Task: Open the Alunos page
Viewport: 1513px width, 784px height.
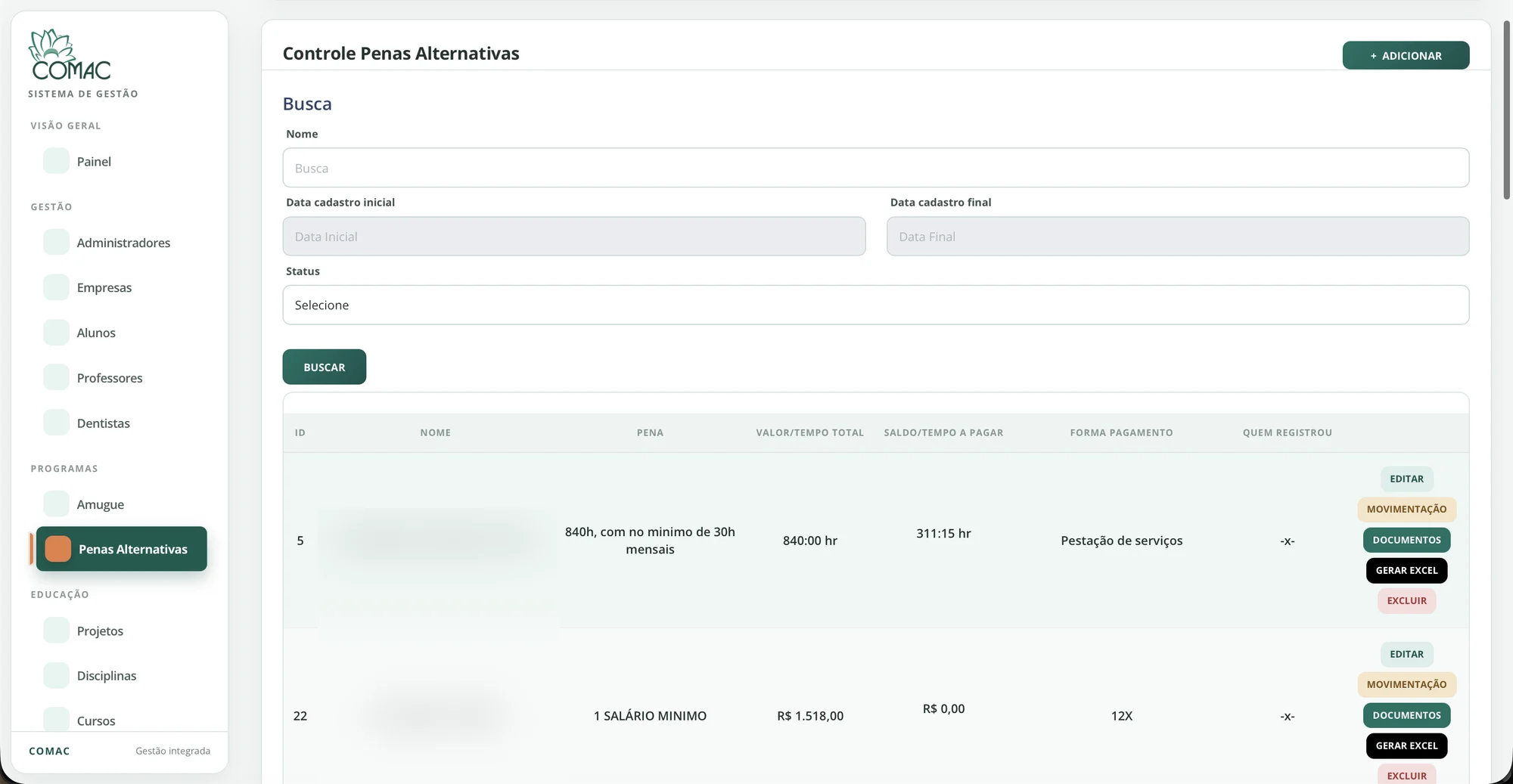Action: pos(96,333)
